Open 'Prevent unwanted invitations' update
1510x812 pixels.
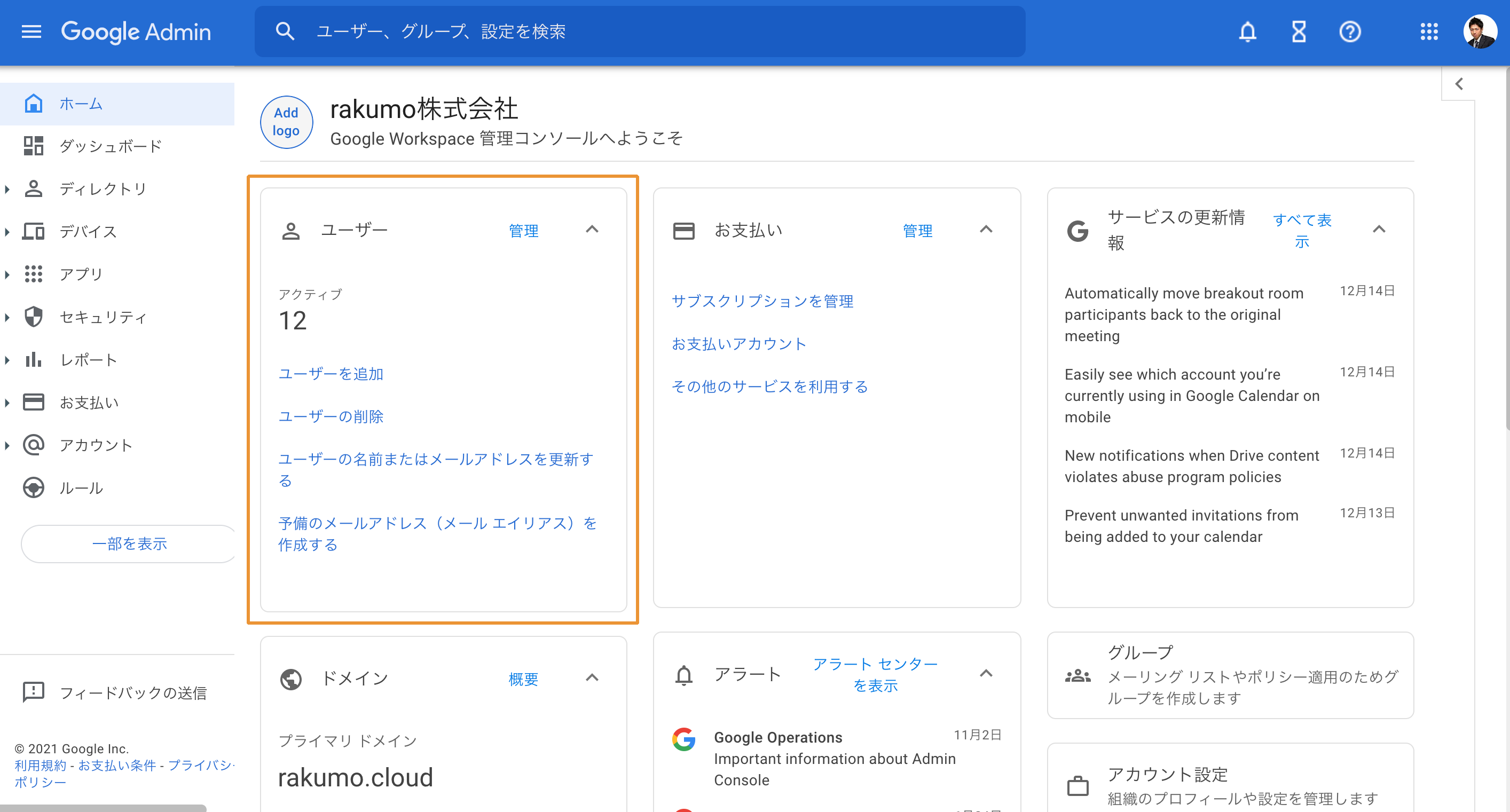(x=1229, y=526)
